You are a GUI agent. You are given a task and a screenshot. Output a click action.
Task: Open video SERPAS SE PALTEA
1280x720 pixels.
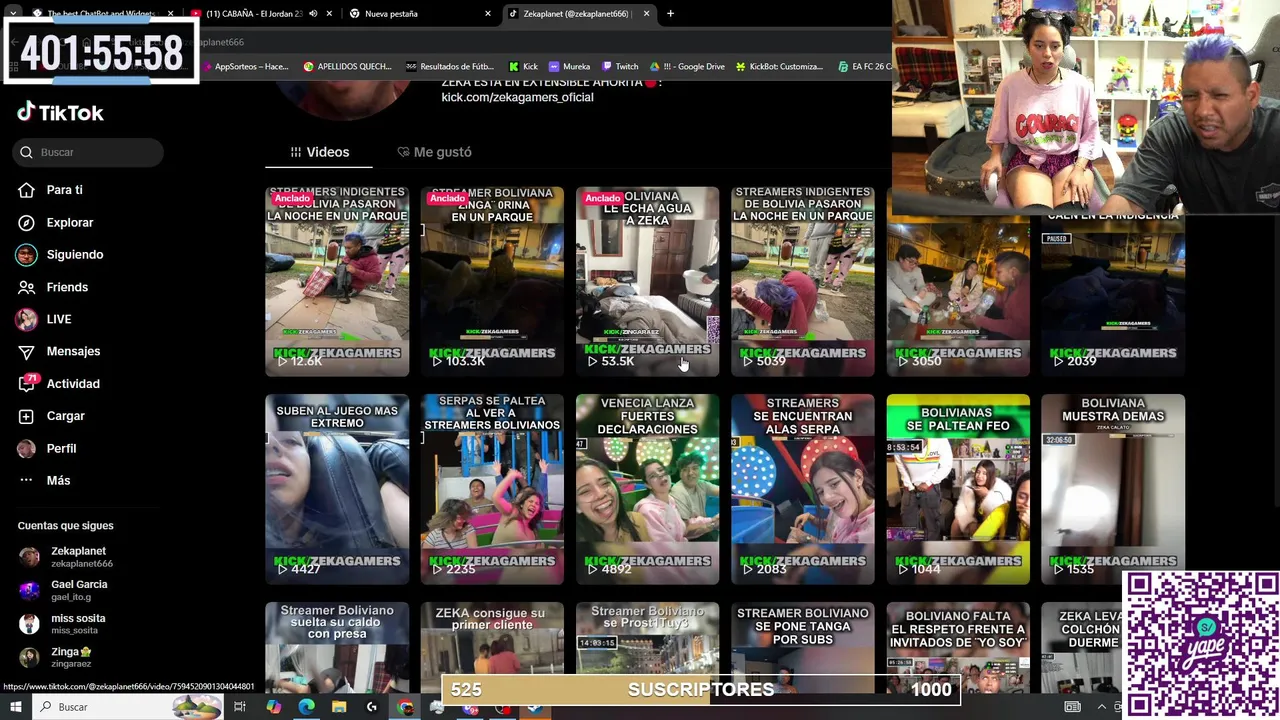(x=492, y=489)
